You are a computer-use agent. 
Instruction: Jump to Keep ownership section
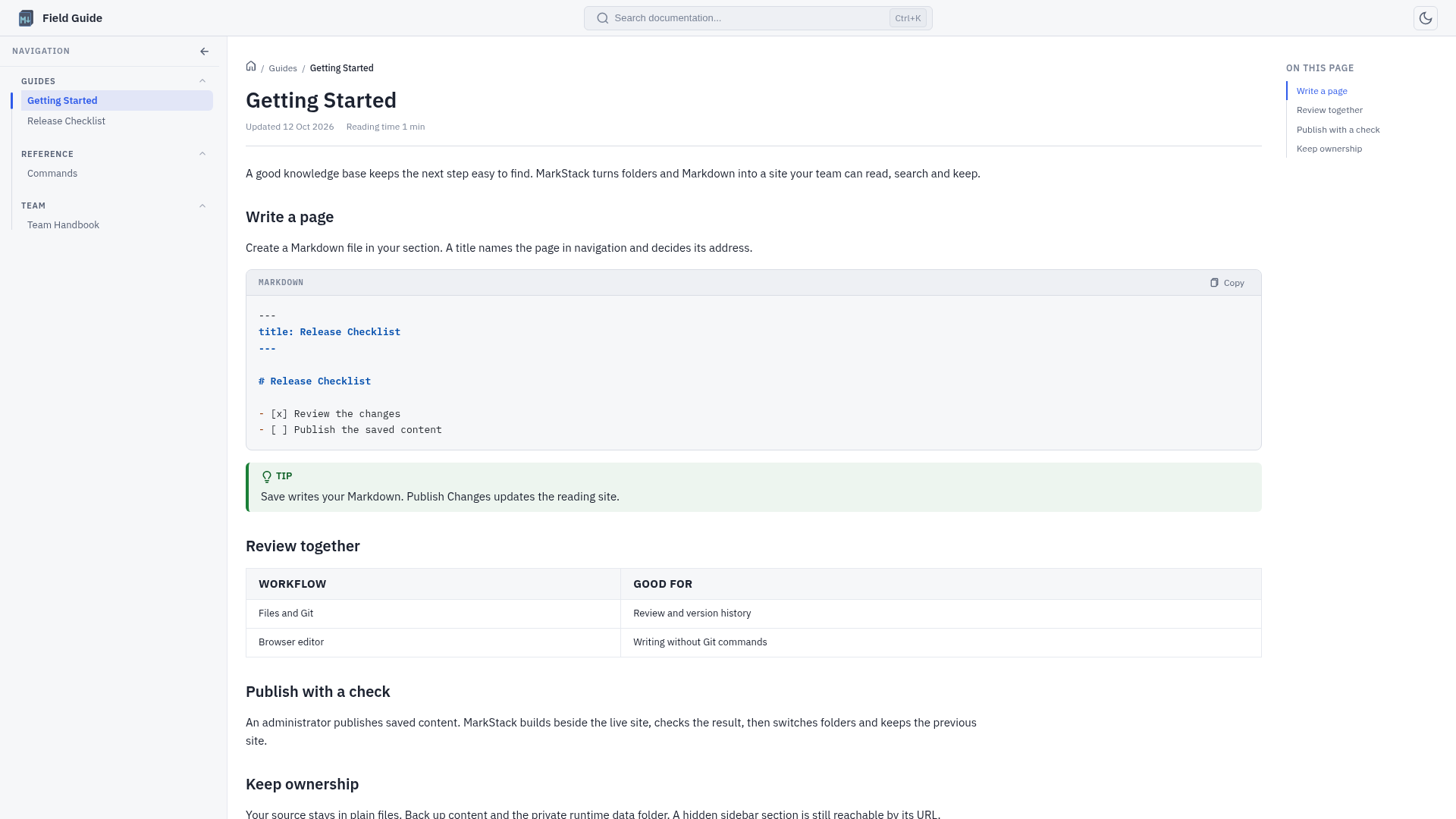point(1329,149)
